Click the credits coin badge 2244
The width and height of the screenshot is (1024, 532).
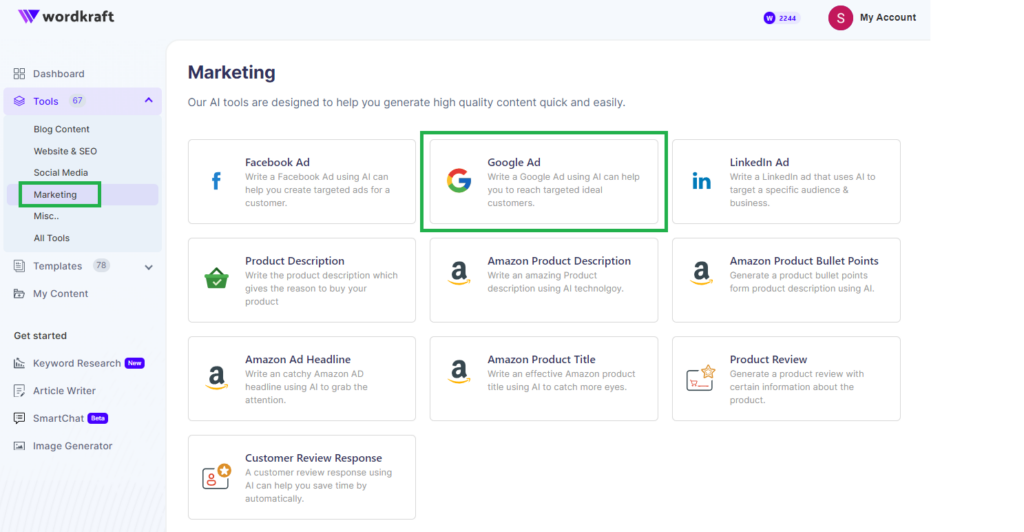point(781,18)
